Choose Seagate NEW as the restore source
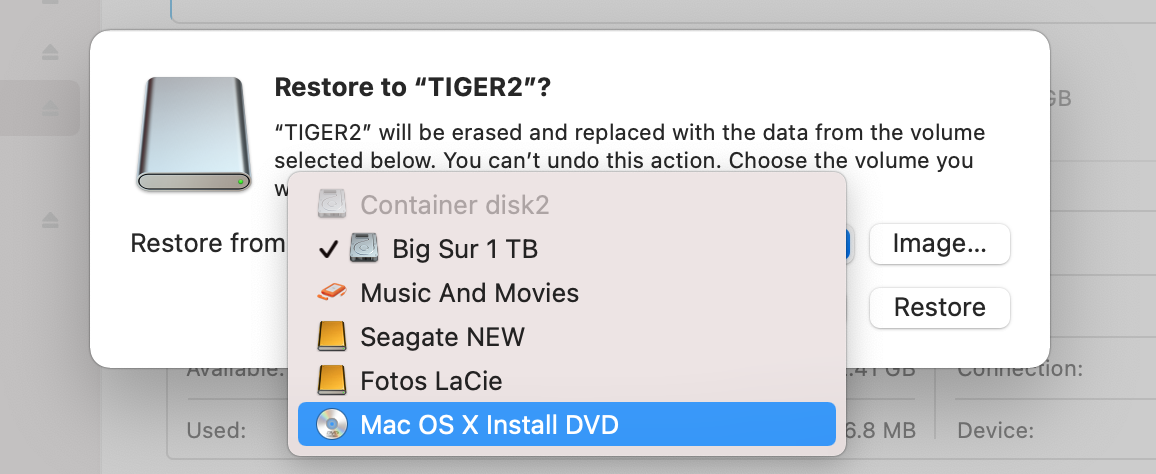1156x474 pixels. 566,337
